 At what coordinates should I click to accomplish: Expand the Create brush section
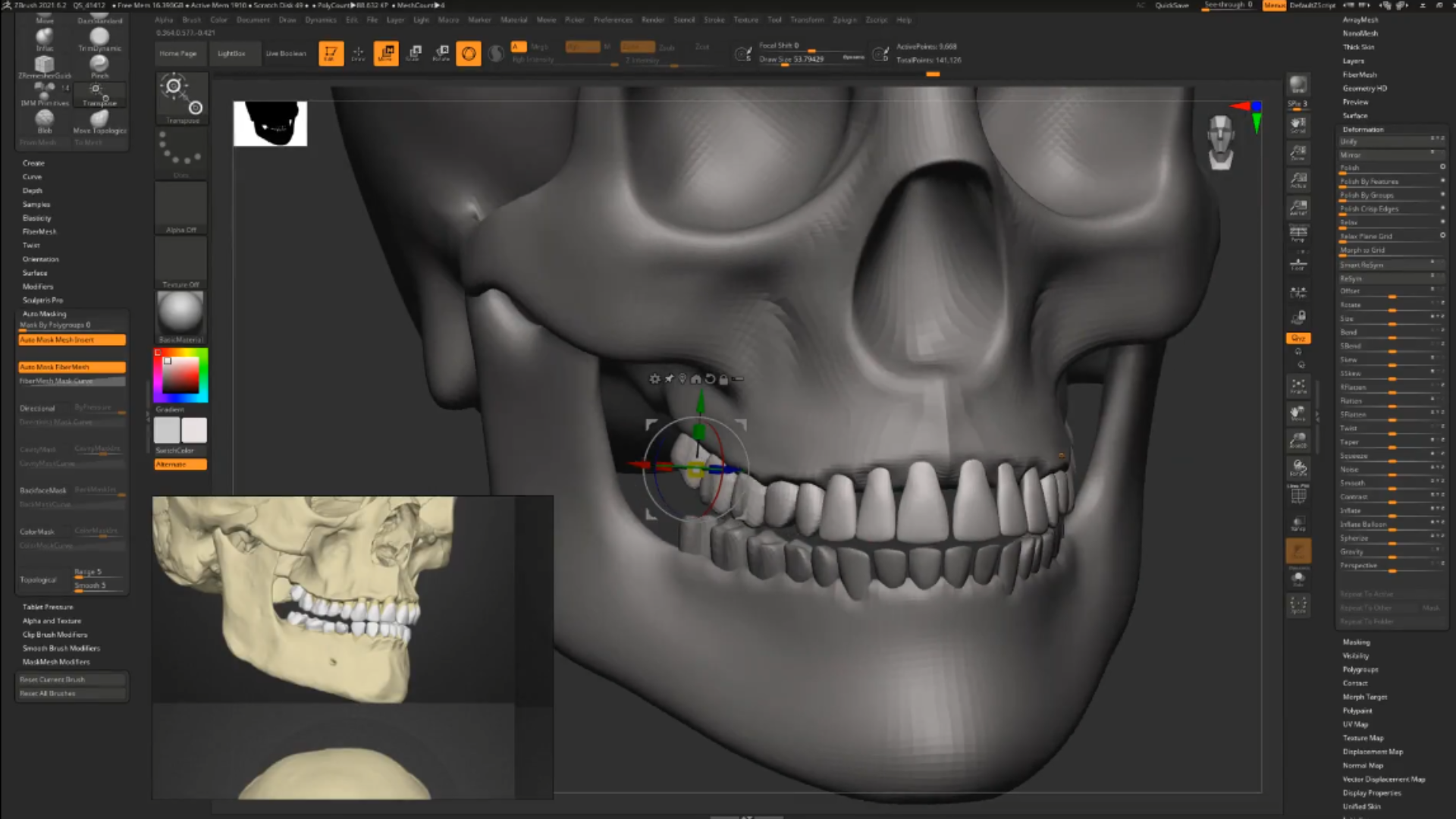(33, 163)
